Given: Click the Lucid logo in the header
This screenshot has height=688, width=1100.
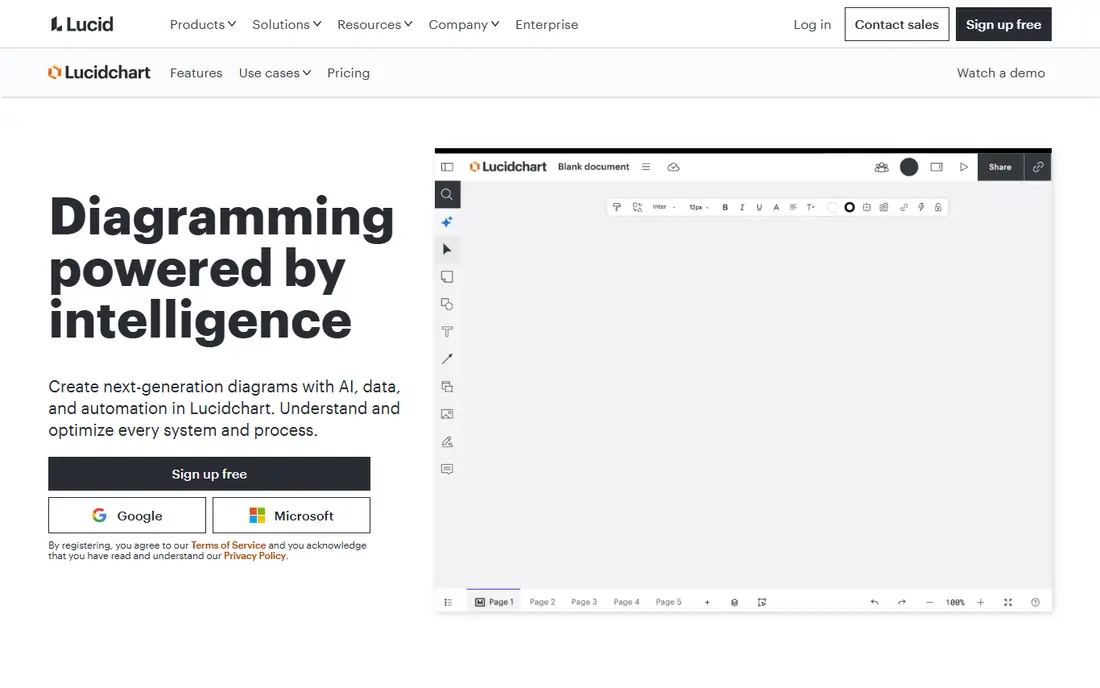Looking at the screenshot, I should [81, 25].
